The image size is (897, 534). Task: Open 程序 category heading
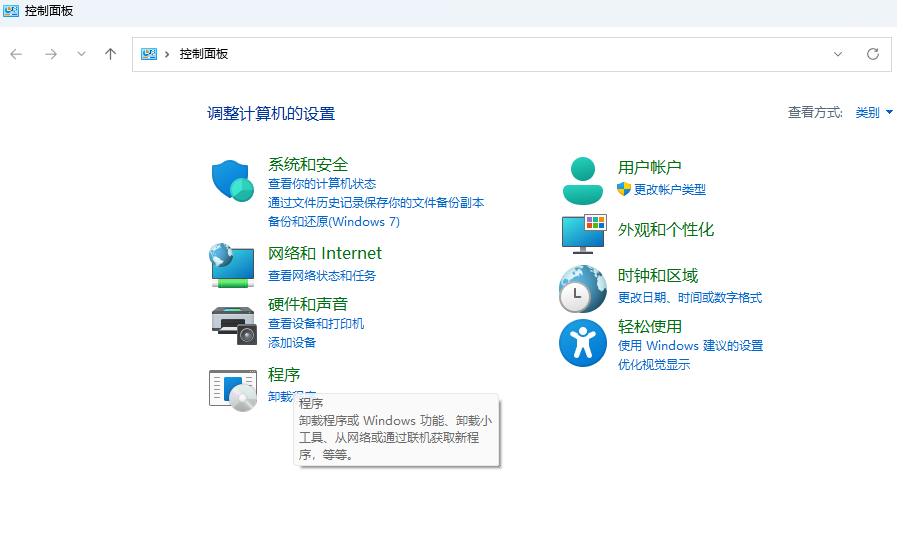284,375
